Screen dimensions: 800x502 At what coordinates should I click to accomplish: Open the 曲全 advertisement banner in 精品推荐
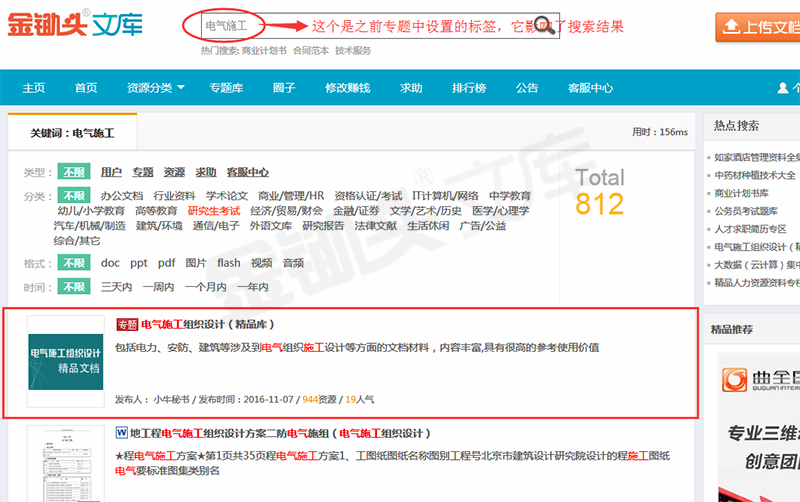[756, 420]
